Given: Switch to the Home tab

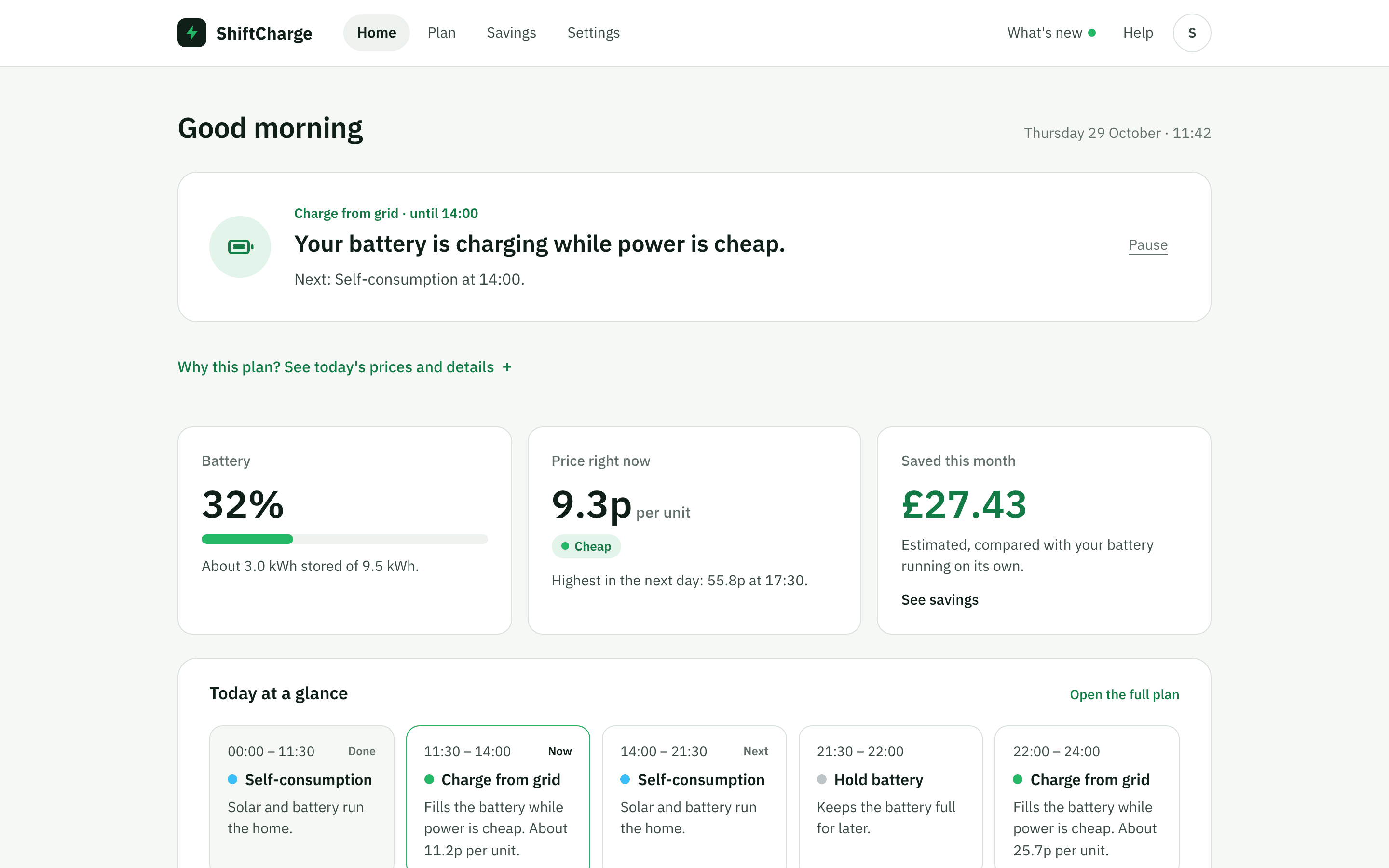Looking at the screenshot, I should tap(377, 33).
